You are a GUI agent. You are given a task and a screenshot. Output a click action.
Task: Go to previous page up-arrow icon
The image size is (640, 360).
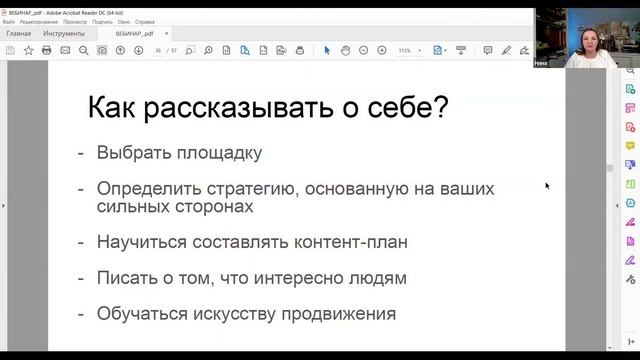pyautogui.click(x=120, y=50)
